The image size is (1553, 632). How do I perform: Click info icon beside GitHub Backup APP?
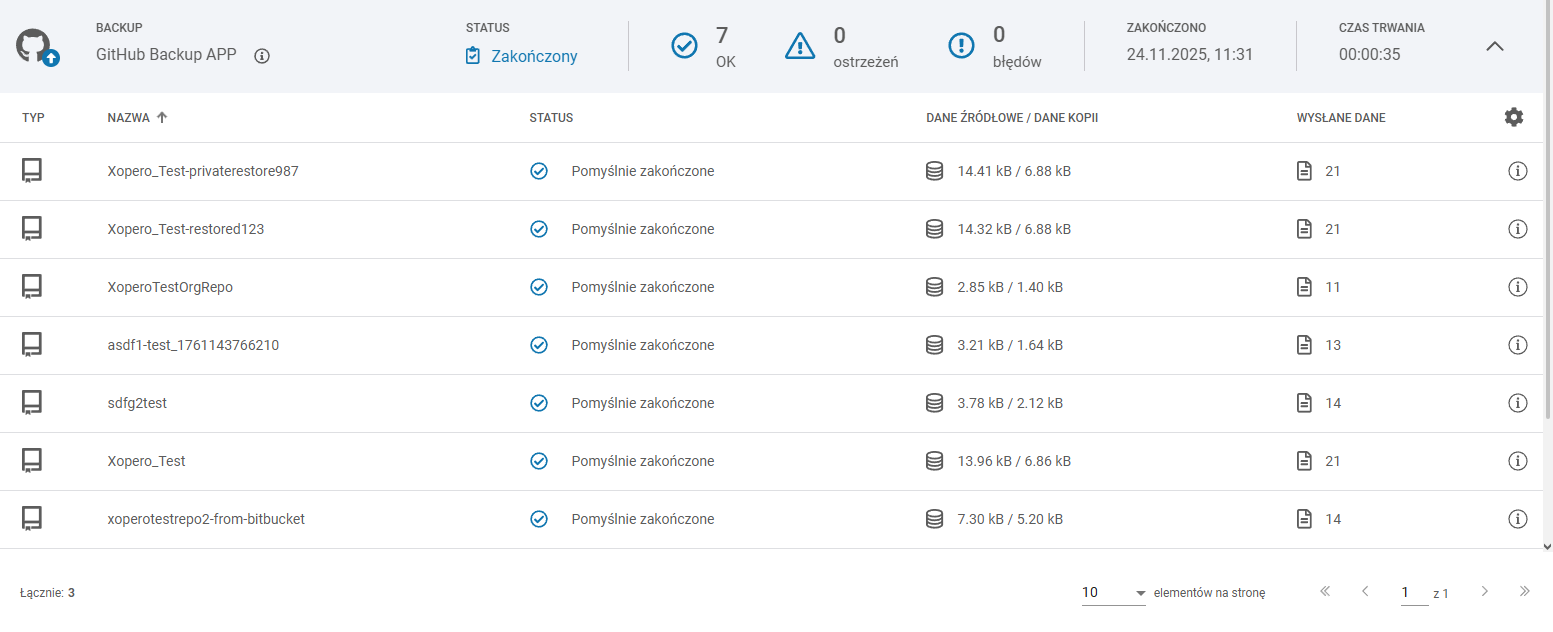[x=262, y=56]
